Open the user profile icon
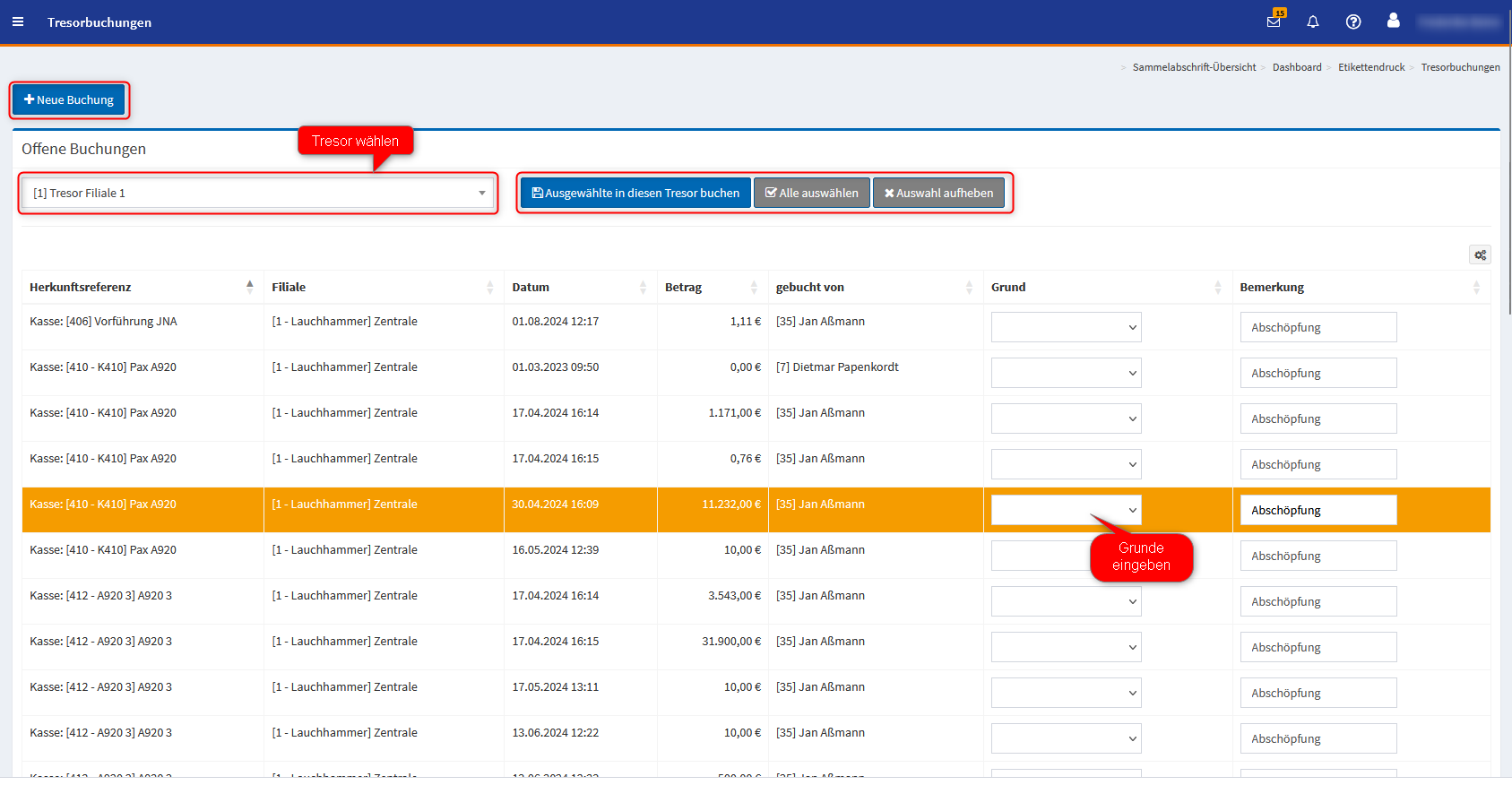The height and width of the screenshot is (785, 1512). [x=1393, y=21]
